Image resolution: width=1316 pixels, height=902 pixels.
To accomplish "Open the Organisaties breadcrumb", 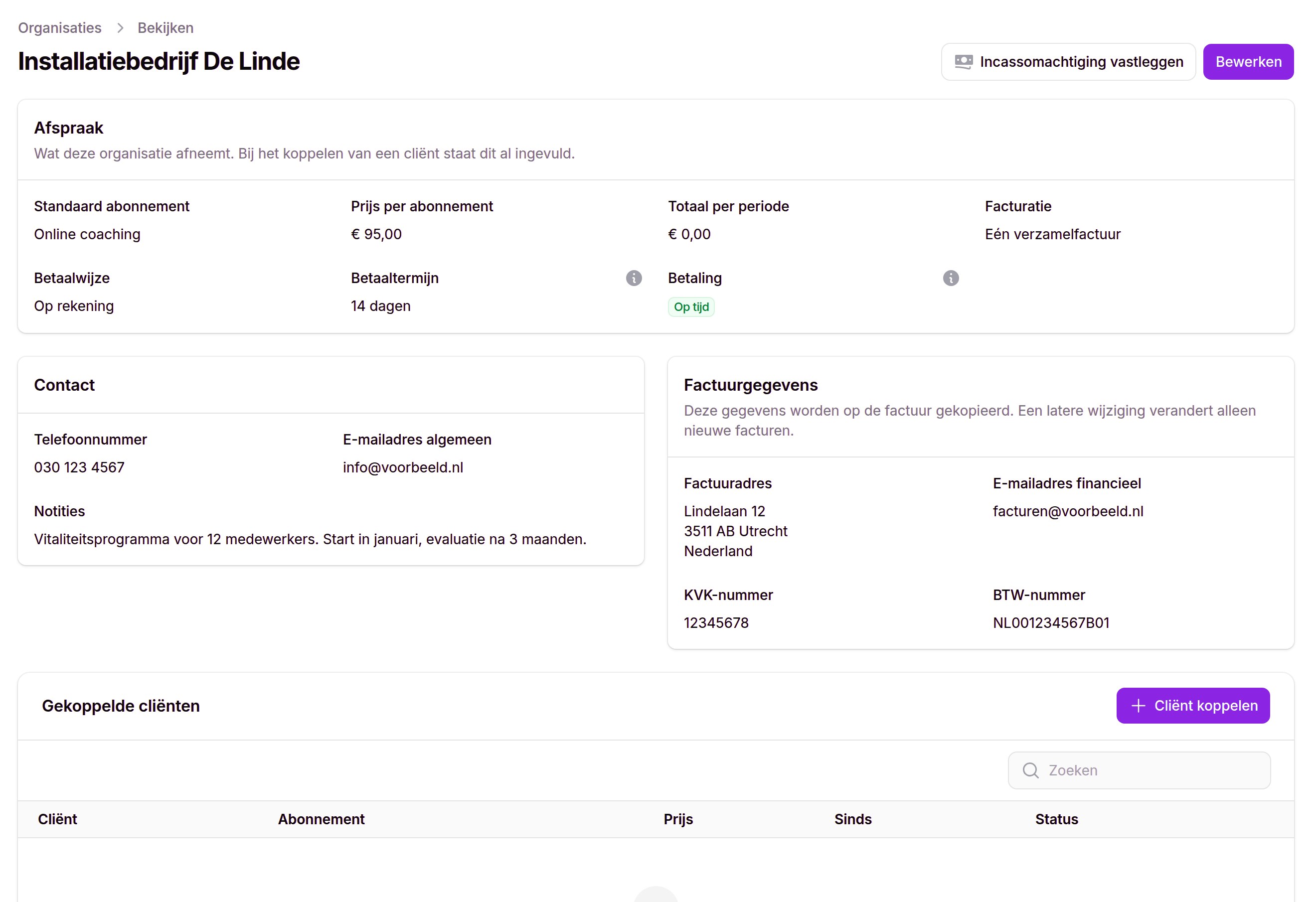I will tap(59, 28).
